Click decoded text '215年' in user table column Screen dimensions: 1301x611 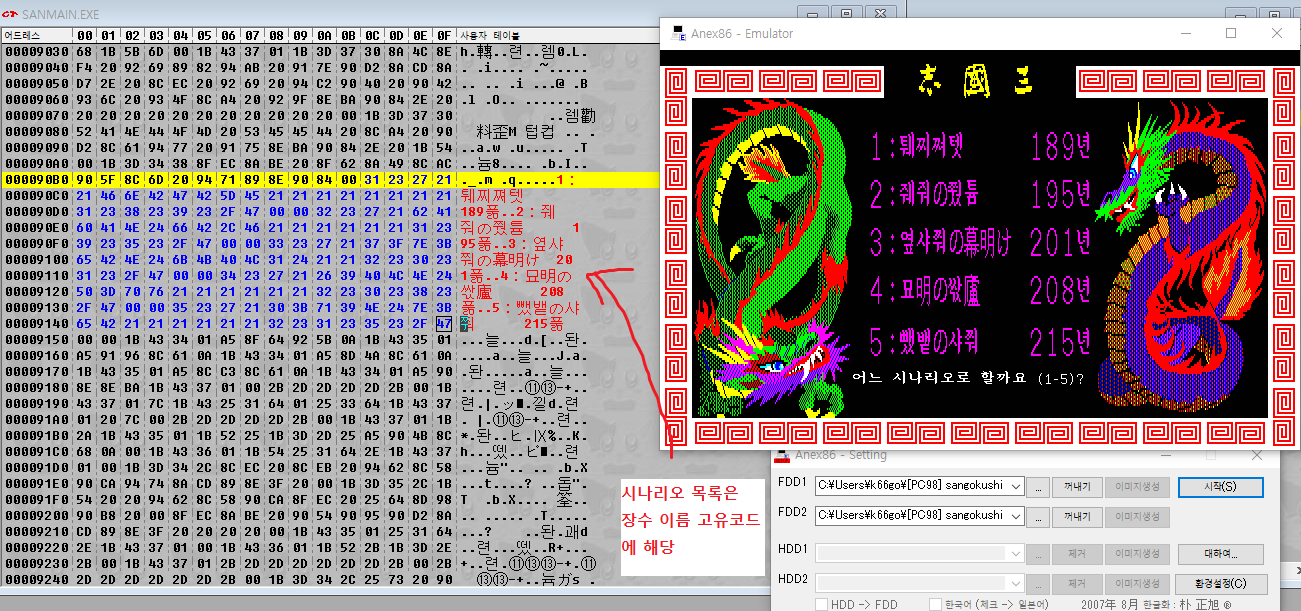[x=545, y=325]
